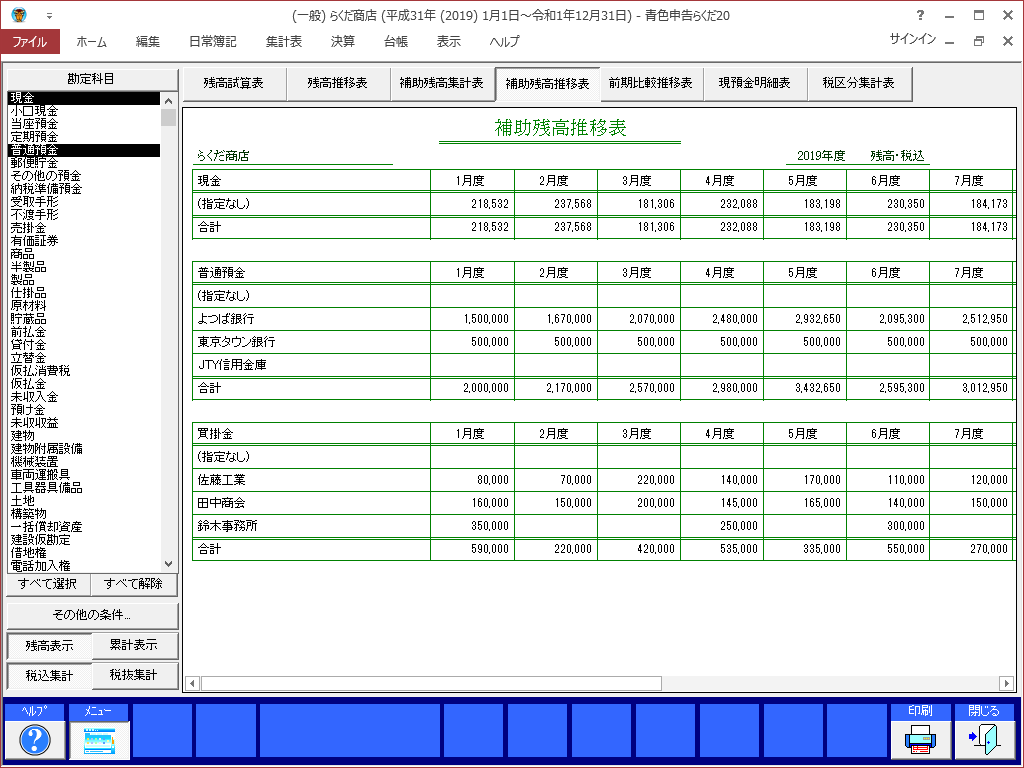This screenshot has width=1024, height=768.
Task: Select 現金 in the account list
Action: click(84, 98)
